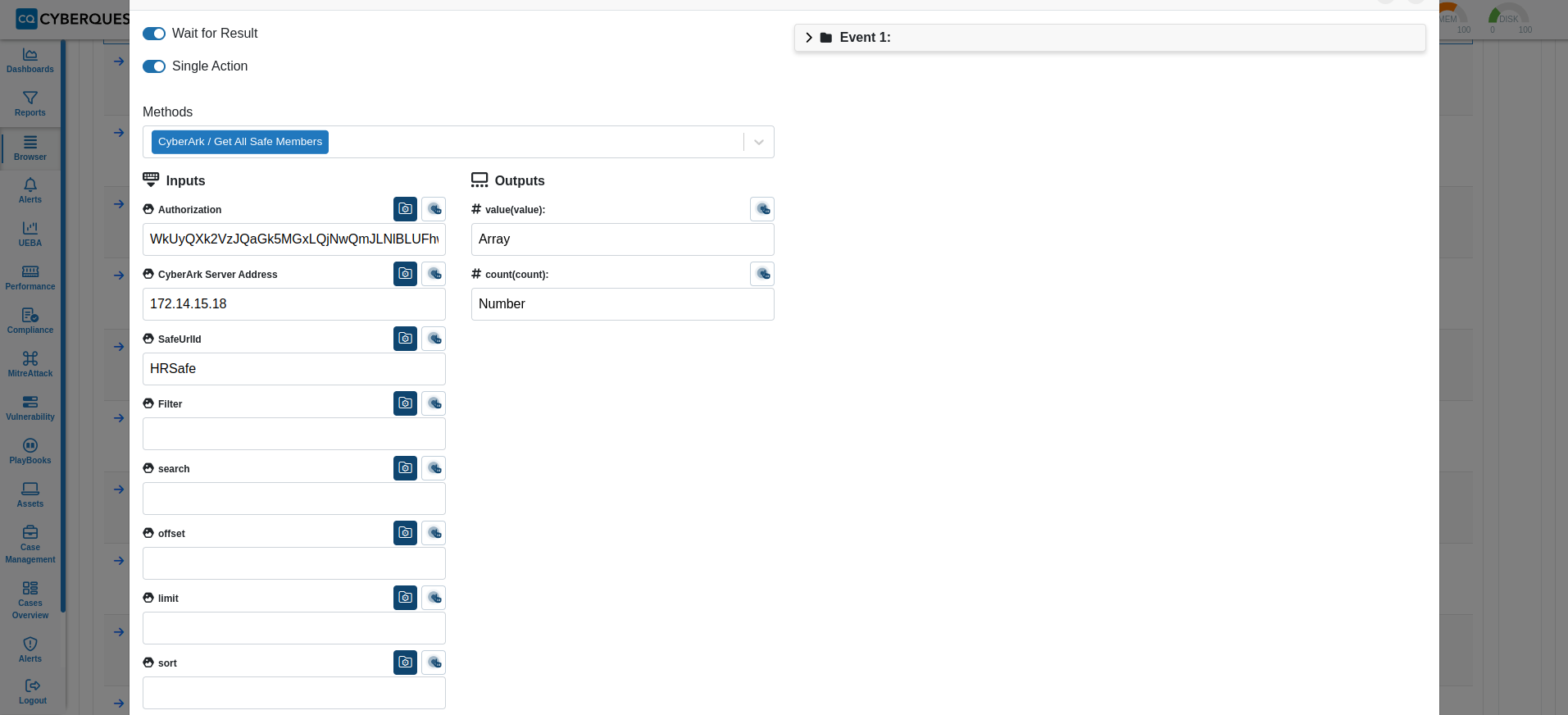
Task: Click the cloud icon for value(value) output
Action: [x=762, y=209]
